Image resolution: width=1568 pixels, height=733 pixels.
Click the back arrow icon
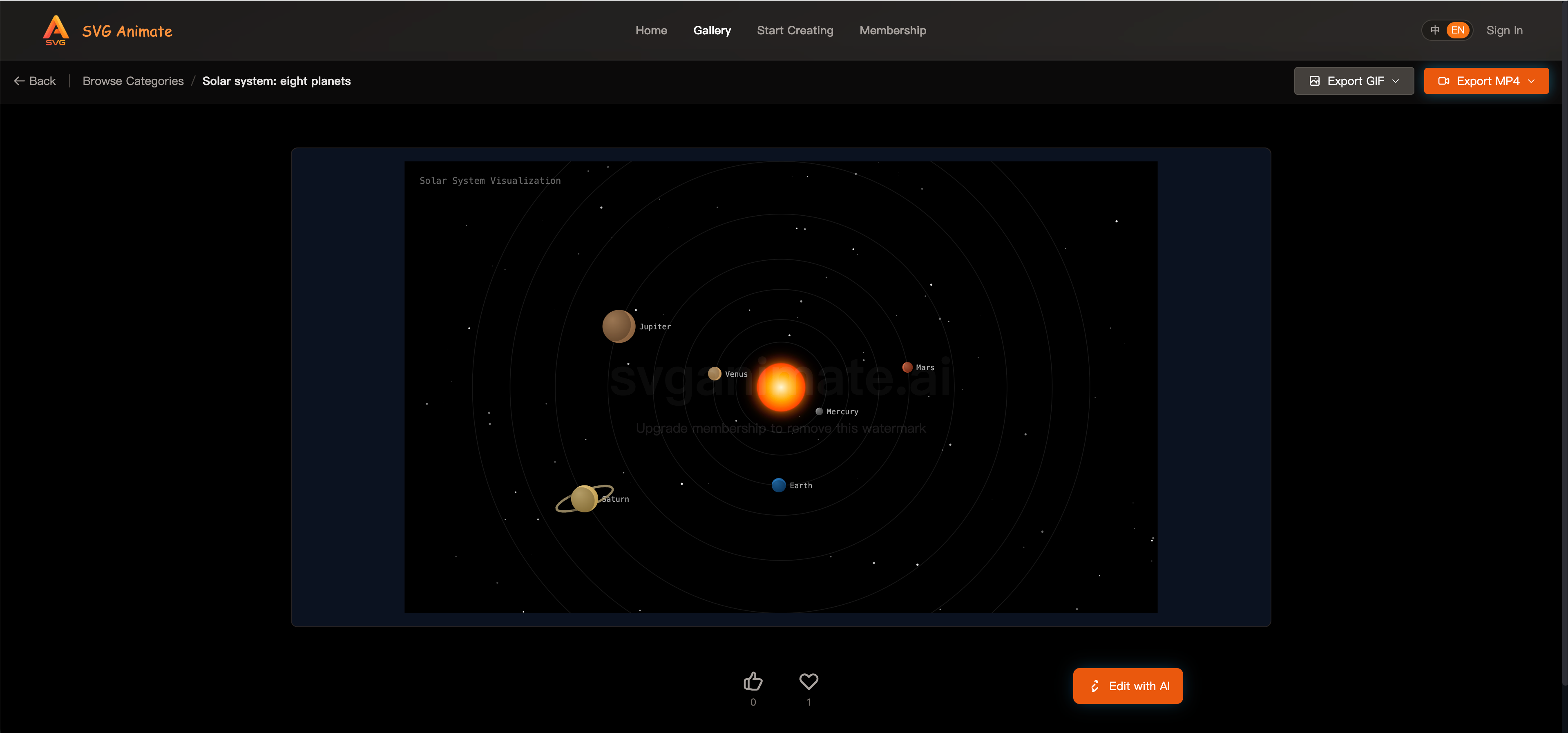pos(19,80)
